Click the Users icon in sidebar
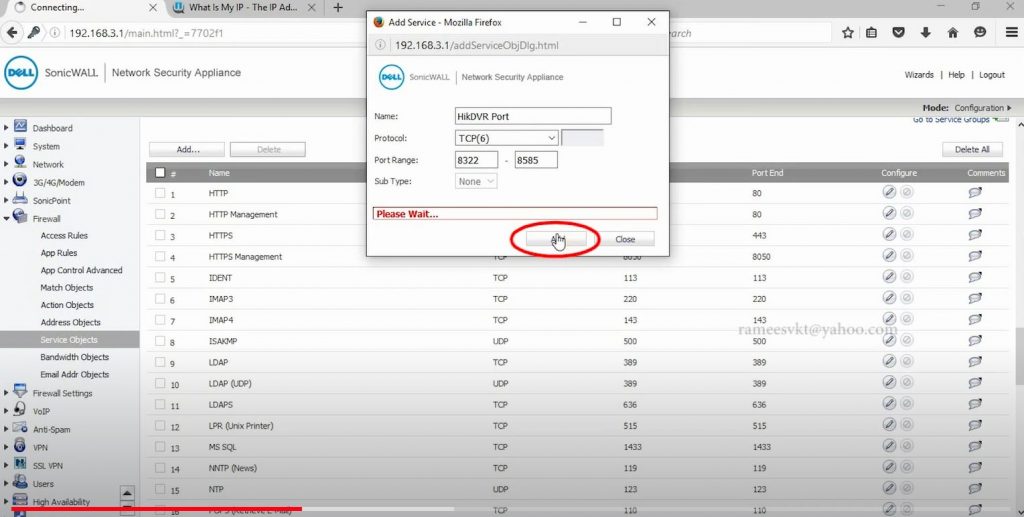 20,482
